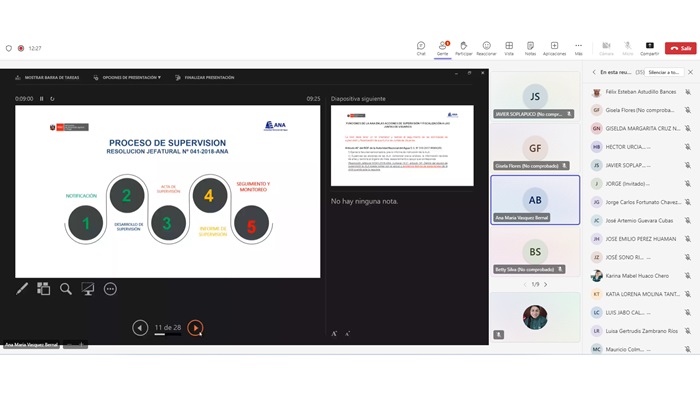The height and width of the screenshot is (395, 700).
Task: Open the Vista layout options
Action: coord(509,48)
